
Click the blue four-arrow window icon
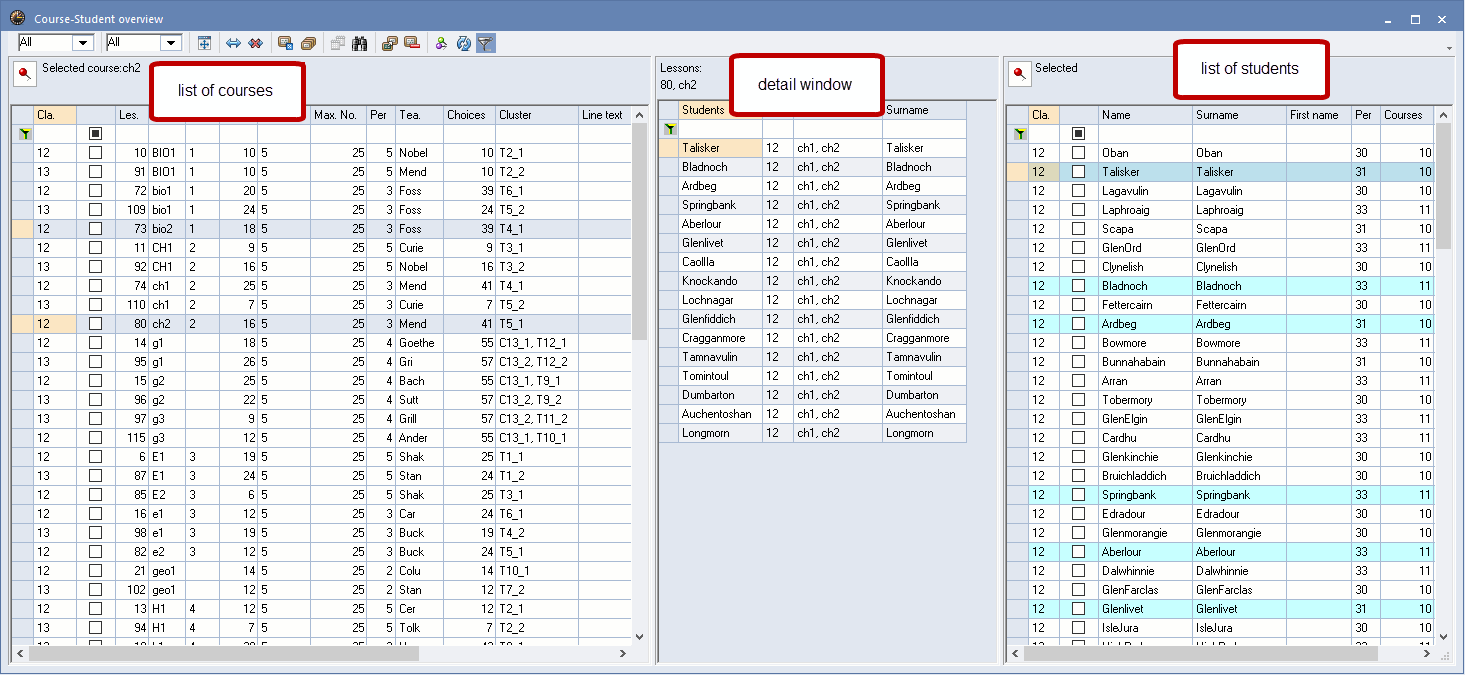click(x=204, y=43)
